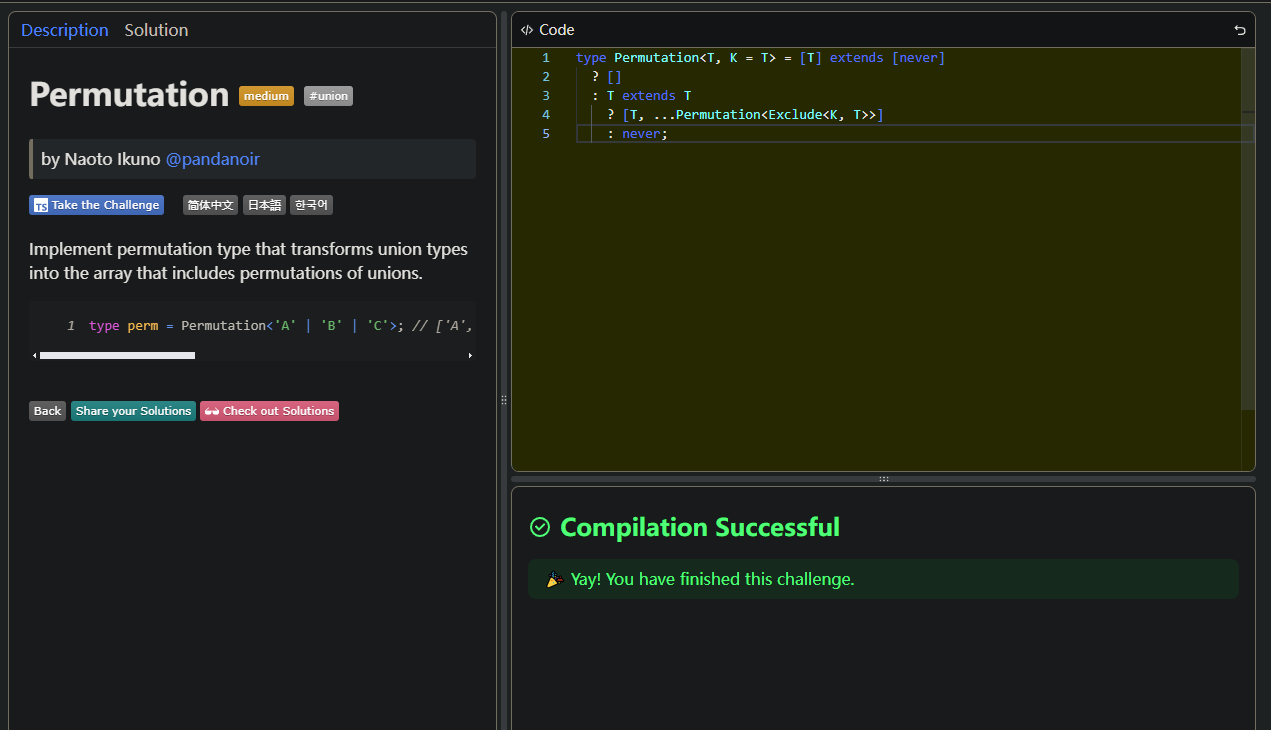Select the 简体中文 language badge
Screen dimensions: 1271x730
point(210,205)
